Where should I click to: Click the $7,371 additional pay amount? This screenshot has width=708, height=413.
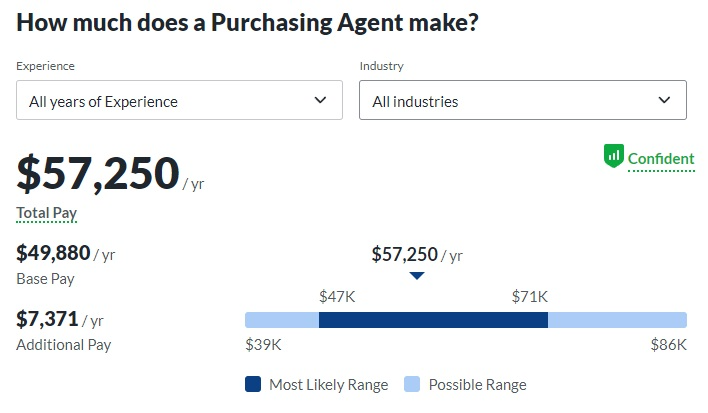47,319
